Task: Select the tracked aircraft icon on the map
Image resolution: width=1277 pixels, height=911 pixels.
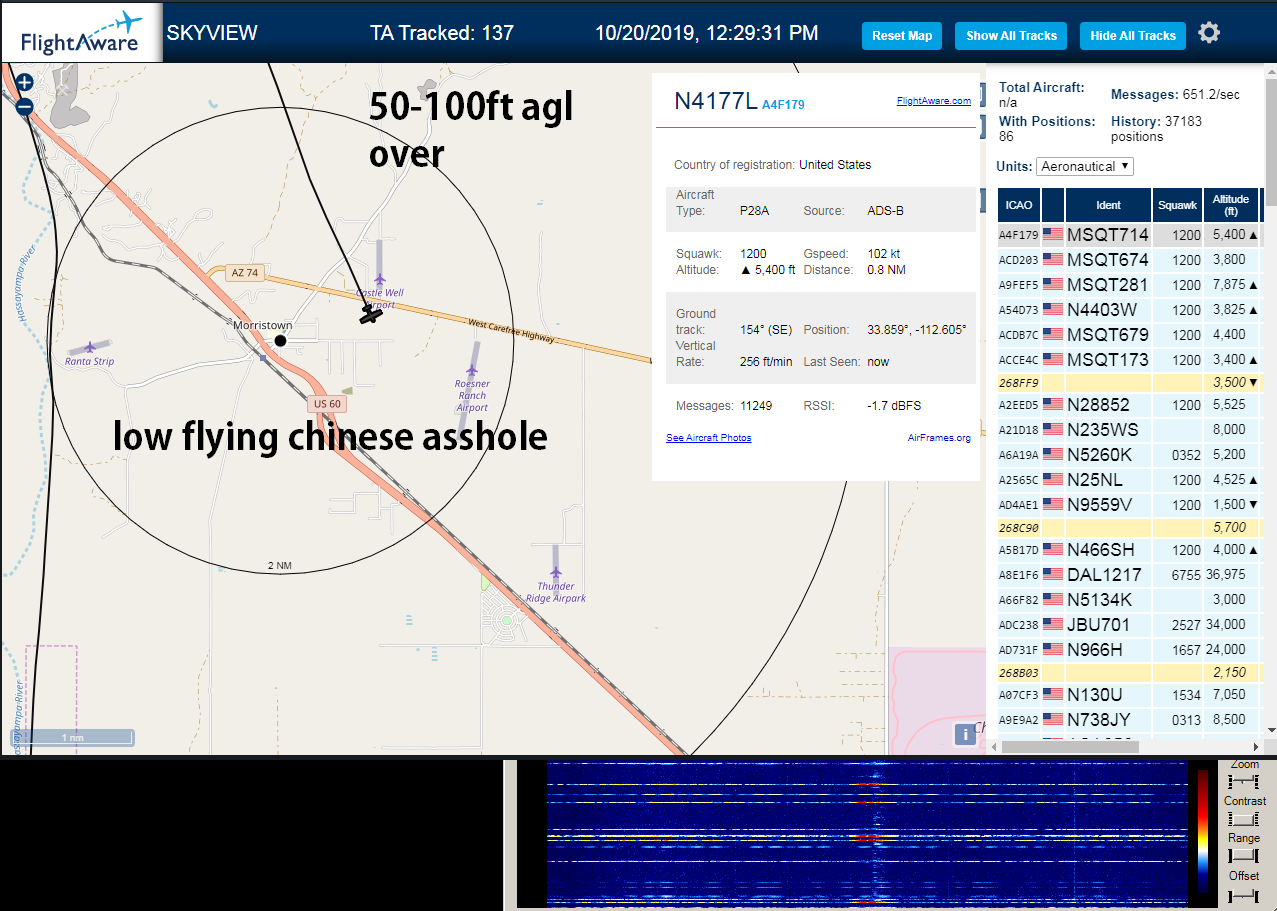Action: tap(371, 314)
